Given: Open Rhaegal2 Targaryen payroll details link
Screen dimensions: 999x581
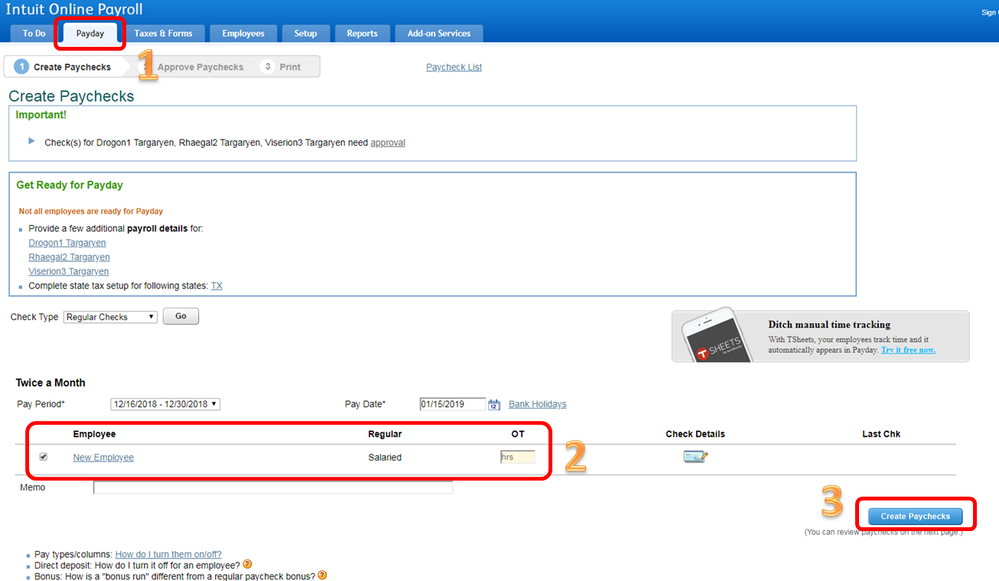Looking at the screenshot, I should coord(69,257).
